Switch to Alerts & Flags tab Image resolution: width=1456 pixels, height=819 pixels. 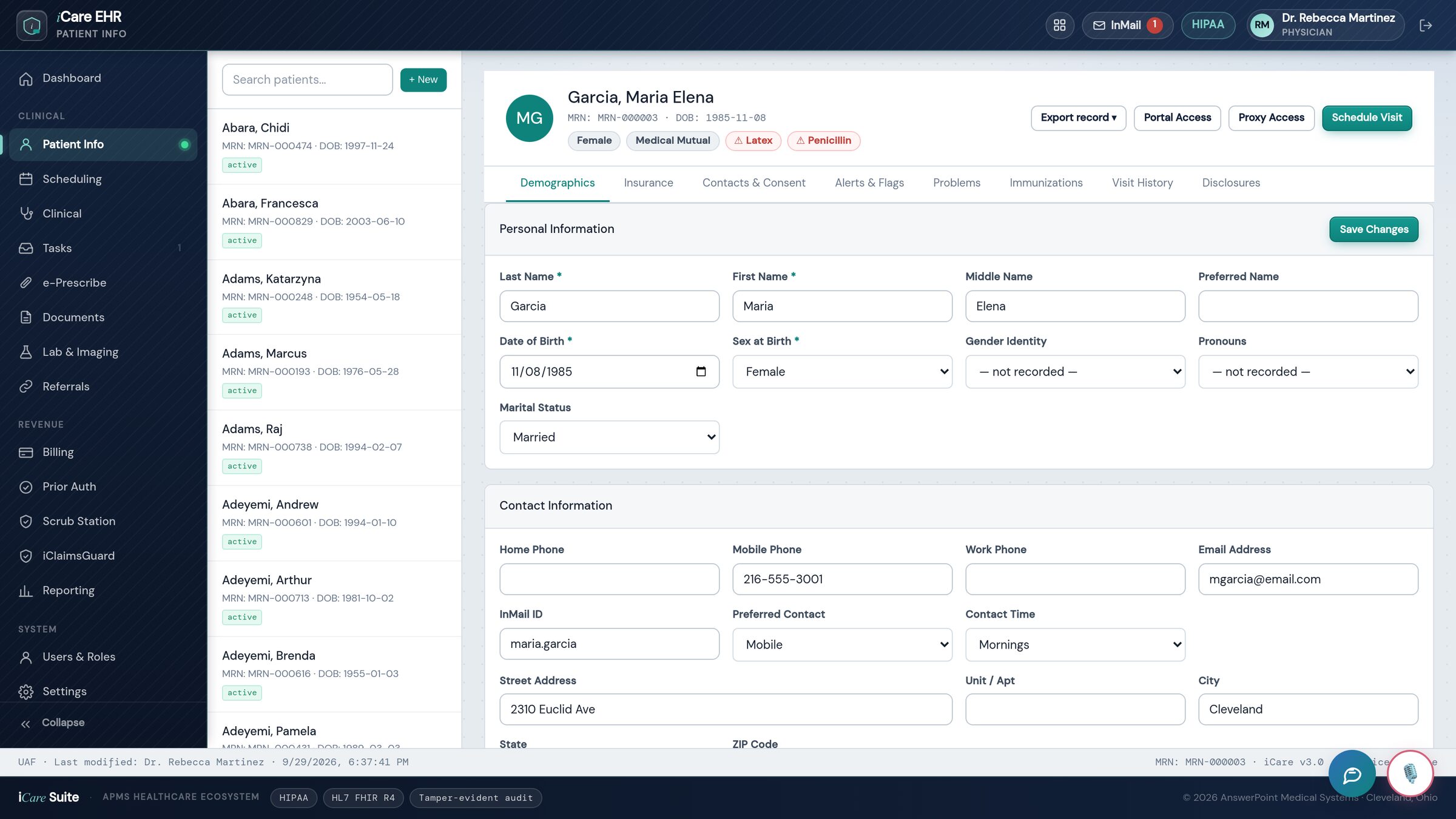coord(869,183)
